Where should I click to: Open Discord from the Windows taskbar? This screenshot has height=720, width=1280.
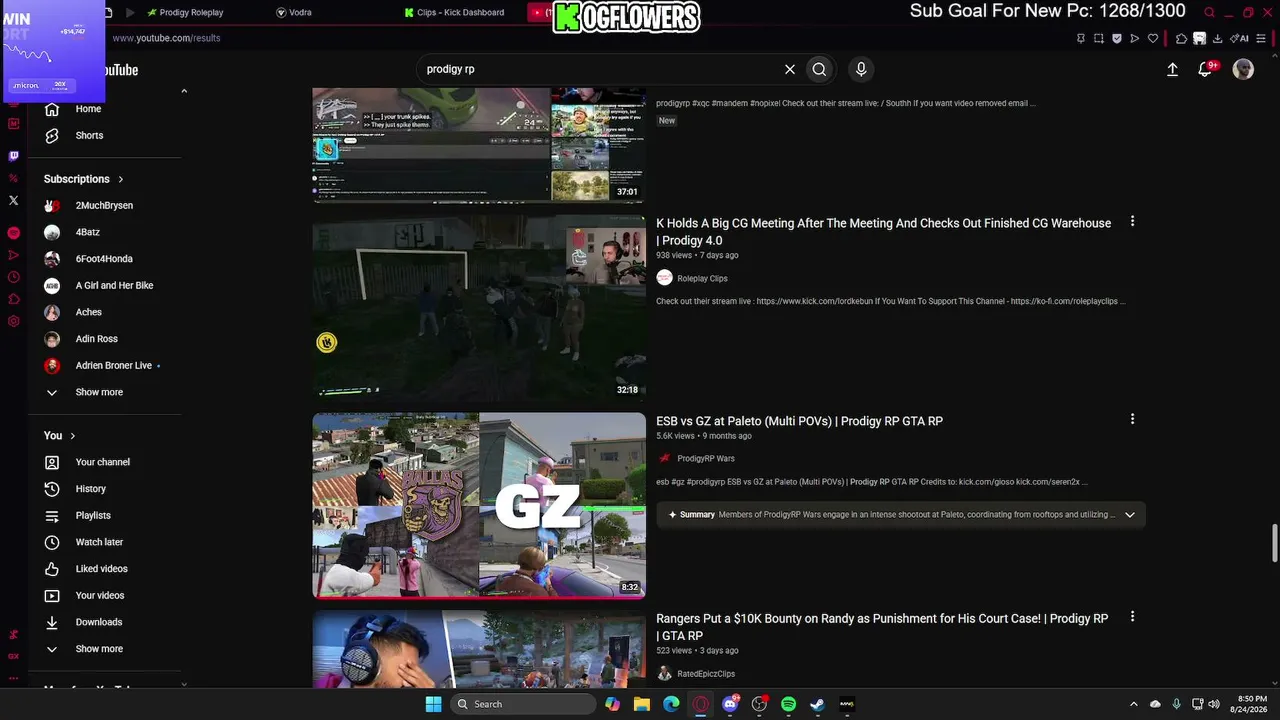click(x=730, y=704)
